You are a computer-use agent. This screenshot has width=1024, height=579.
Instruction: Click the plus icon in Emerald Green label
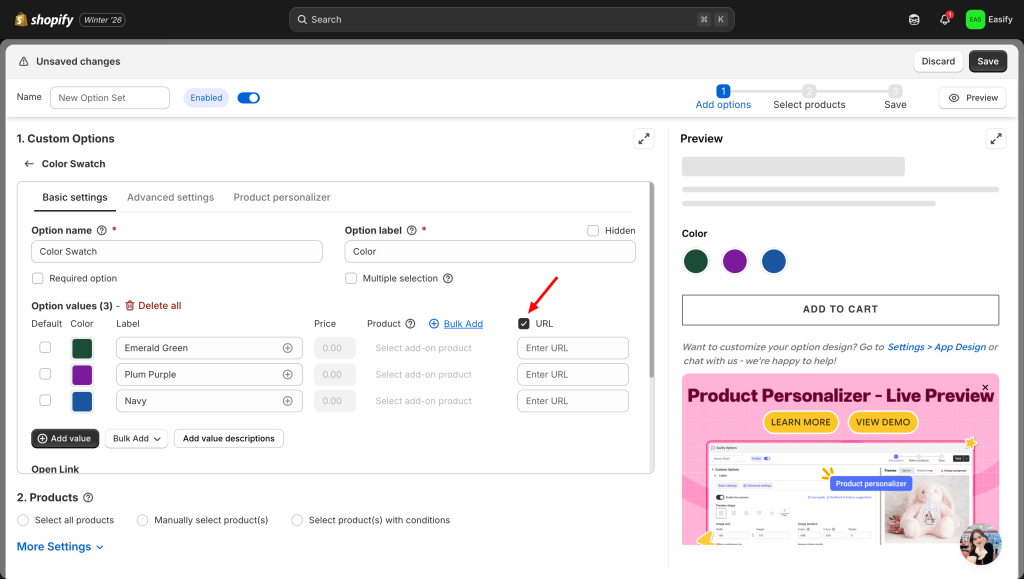(x=288, y=348)
